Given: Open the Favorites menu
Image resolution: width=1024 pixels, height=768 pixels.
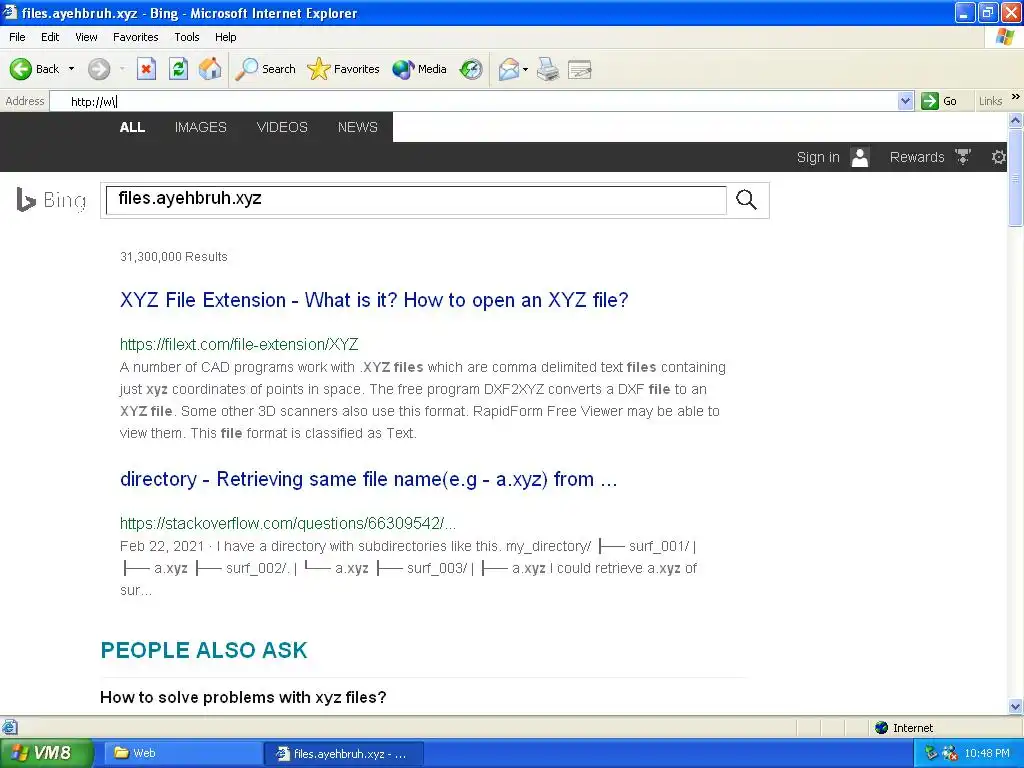Looking at the screenshot, I should [136, 37].
